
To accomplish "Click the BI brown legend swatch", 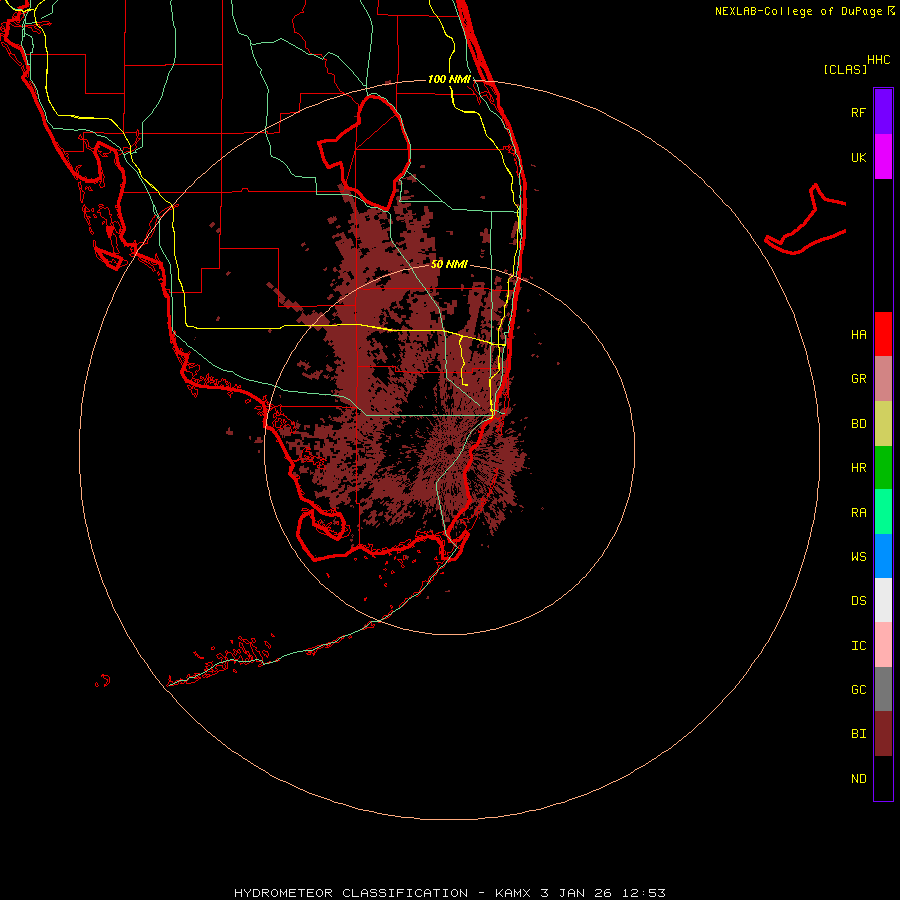I will (883, 734).
